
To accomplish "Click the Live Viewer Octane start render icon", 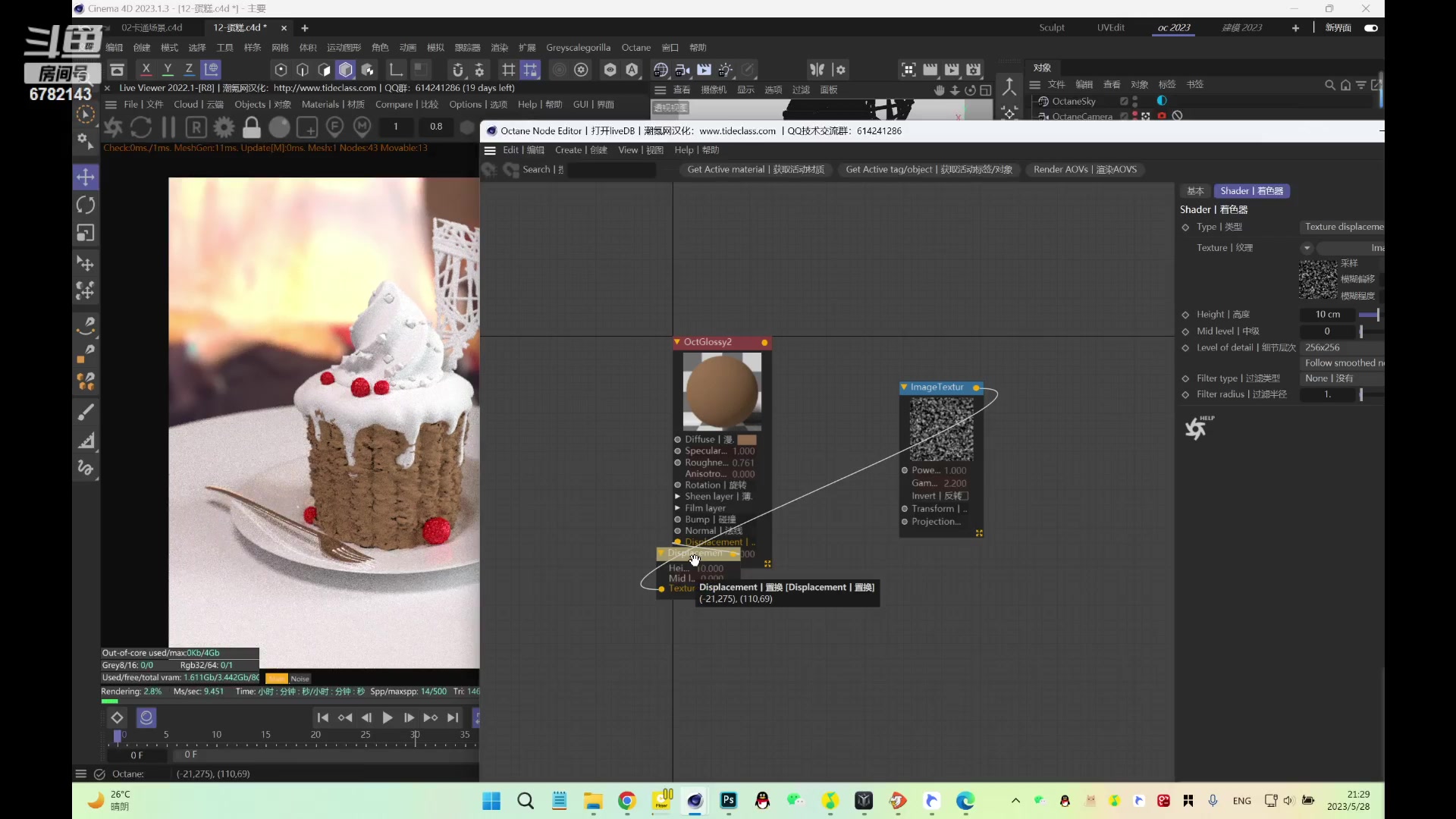I will [x=113, y=127].
